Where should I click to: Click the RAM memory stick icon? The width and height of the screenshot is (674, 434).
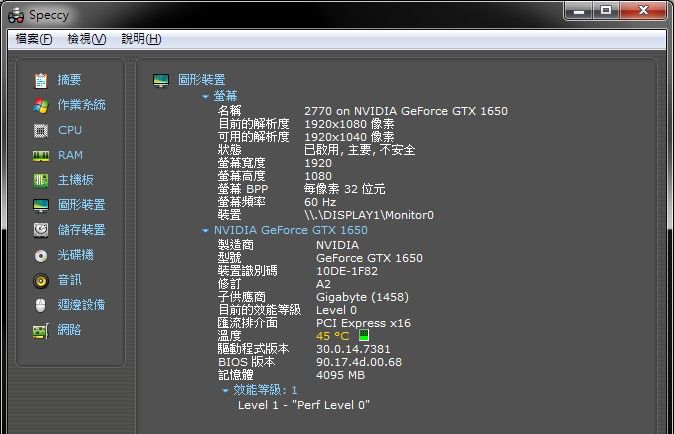(x=41, y=155)
